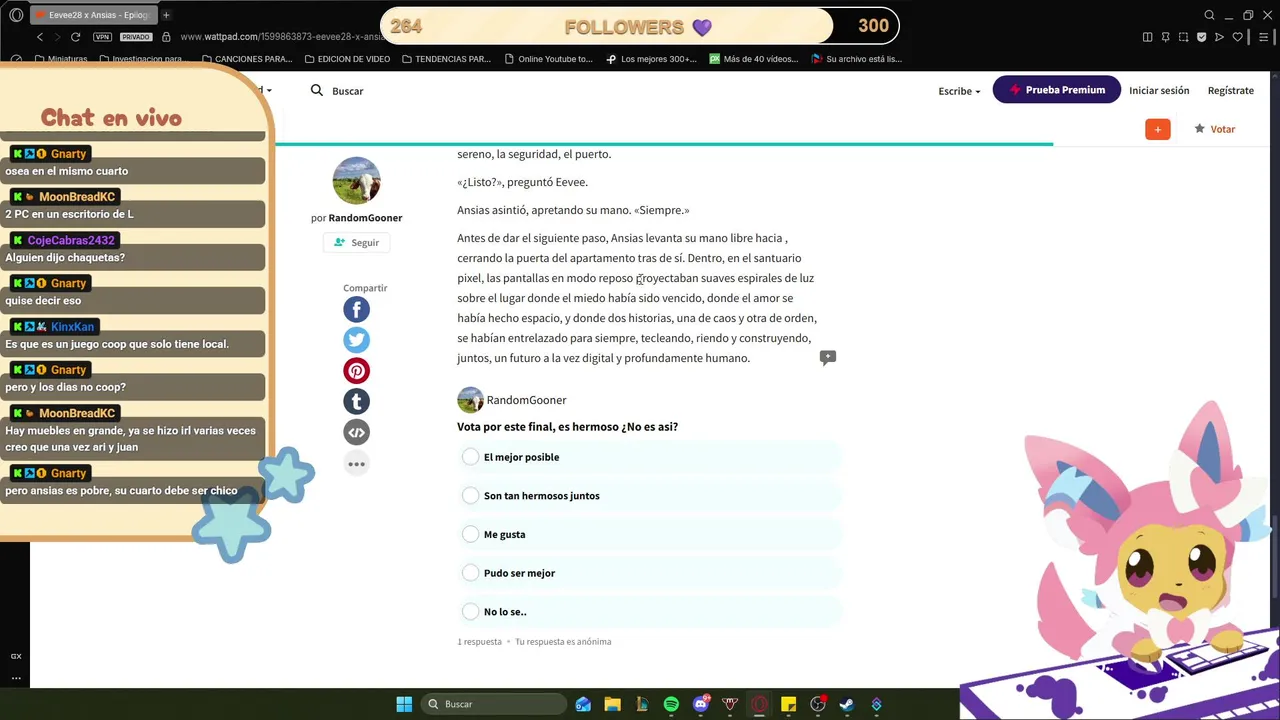
Task: Open the embed code share icon
Action: point(356,433)
